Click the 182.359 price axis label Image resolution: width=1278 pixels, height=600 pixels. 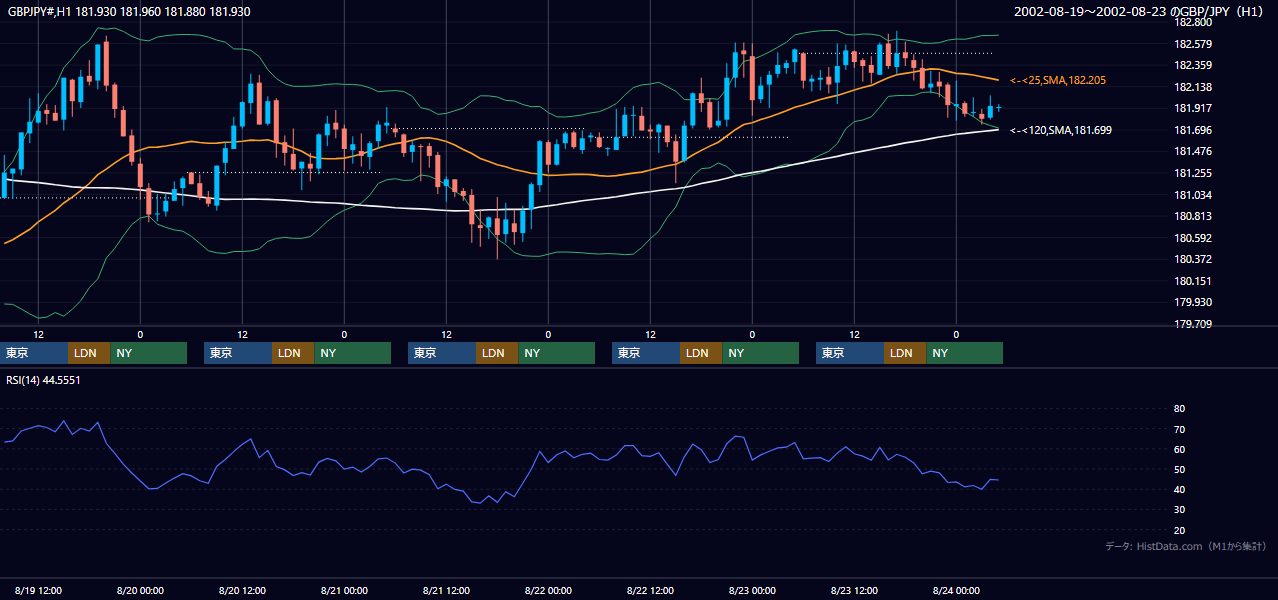point(1193,66)
